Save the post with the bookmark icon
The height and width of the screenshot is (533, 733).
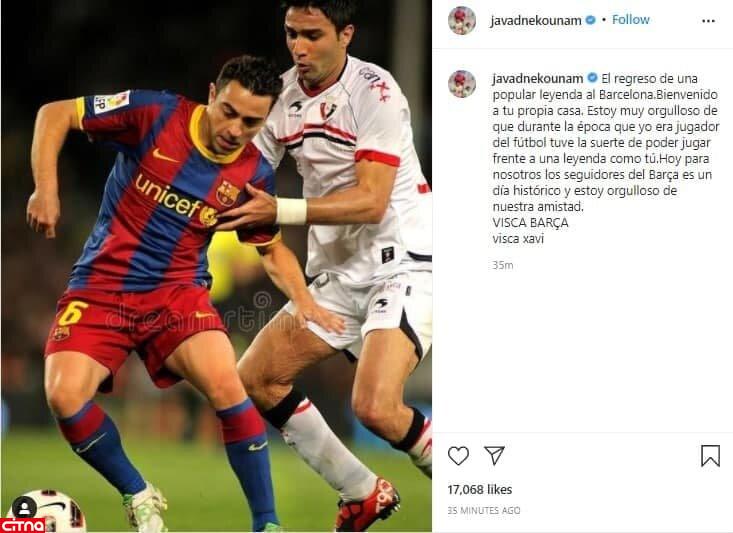[x=710, y=455]
